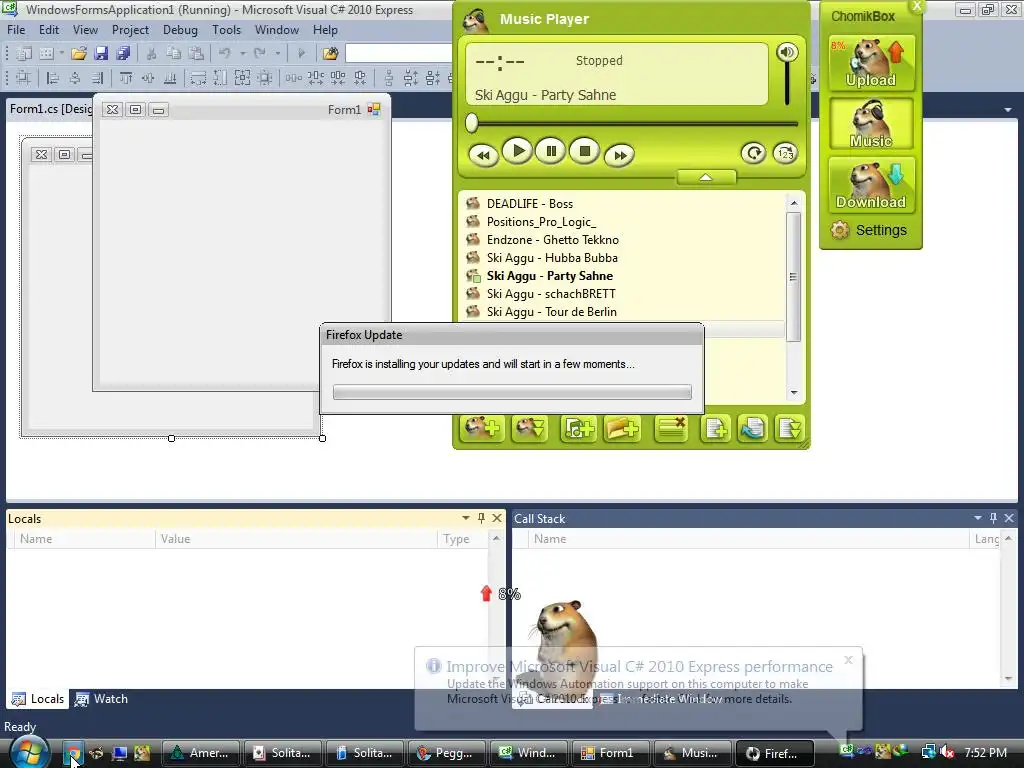1024x768 pixels.
Task: Click the Save All toolbar icon
Action: 123,53
